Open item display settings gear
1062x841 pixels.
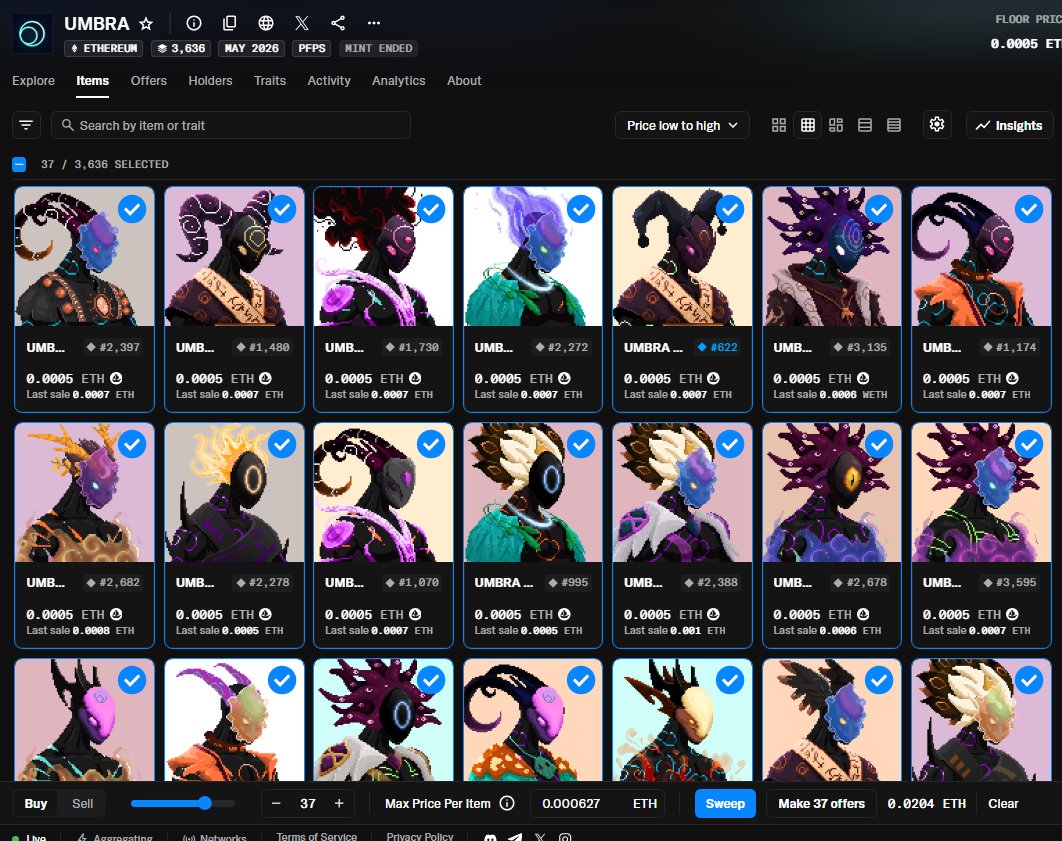(x=937, y=125)
